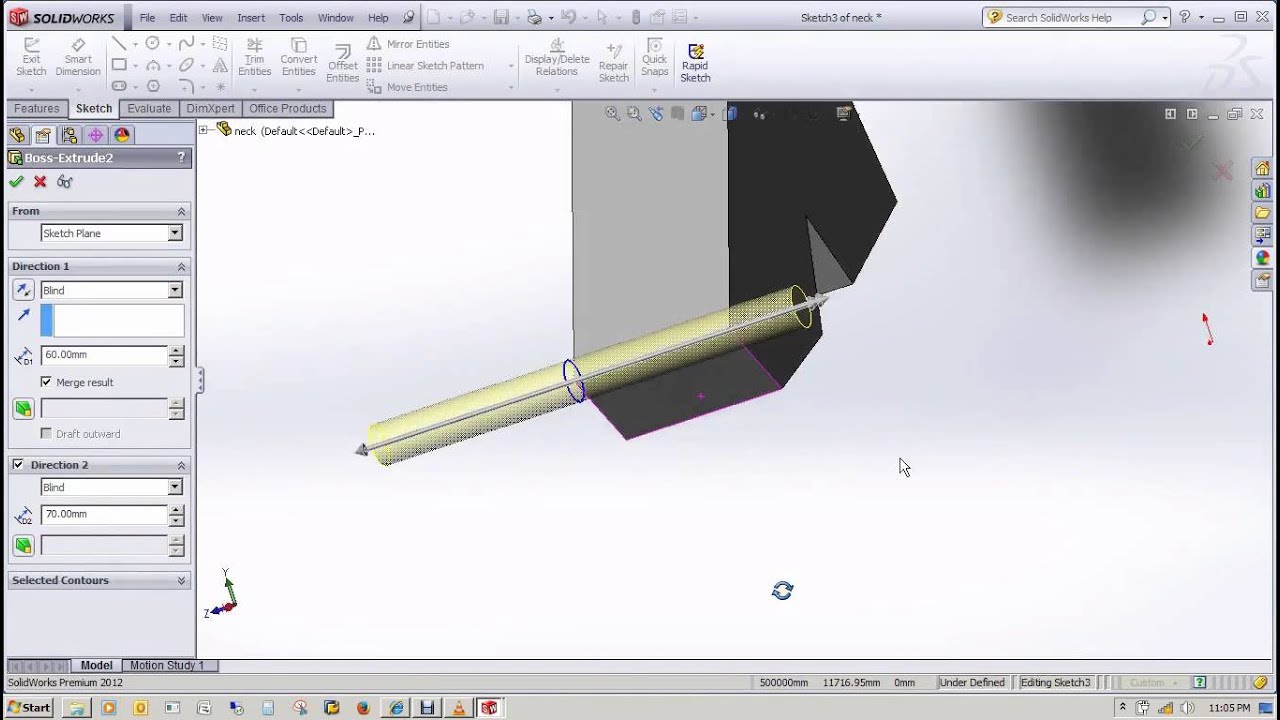Uncheck Merge result checkbox
The height and width of the screenshot is (720, 1280).
(46, 382)
